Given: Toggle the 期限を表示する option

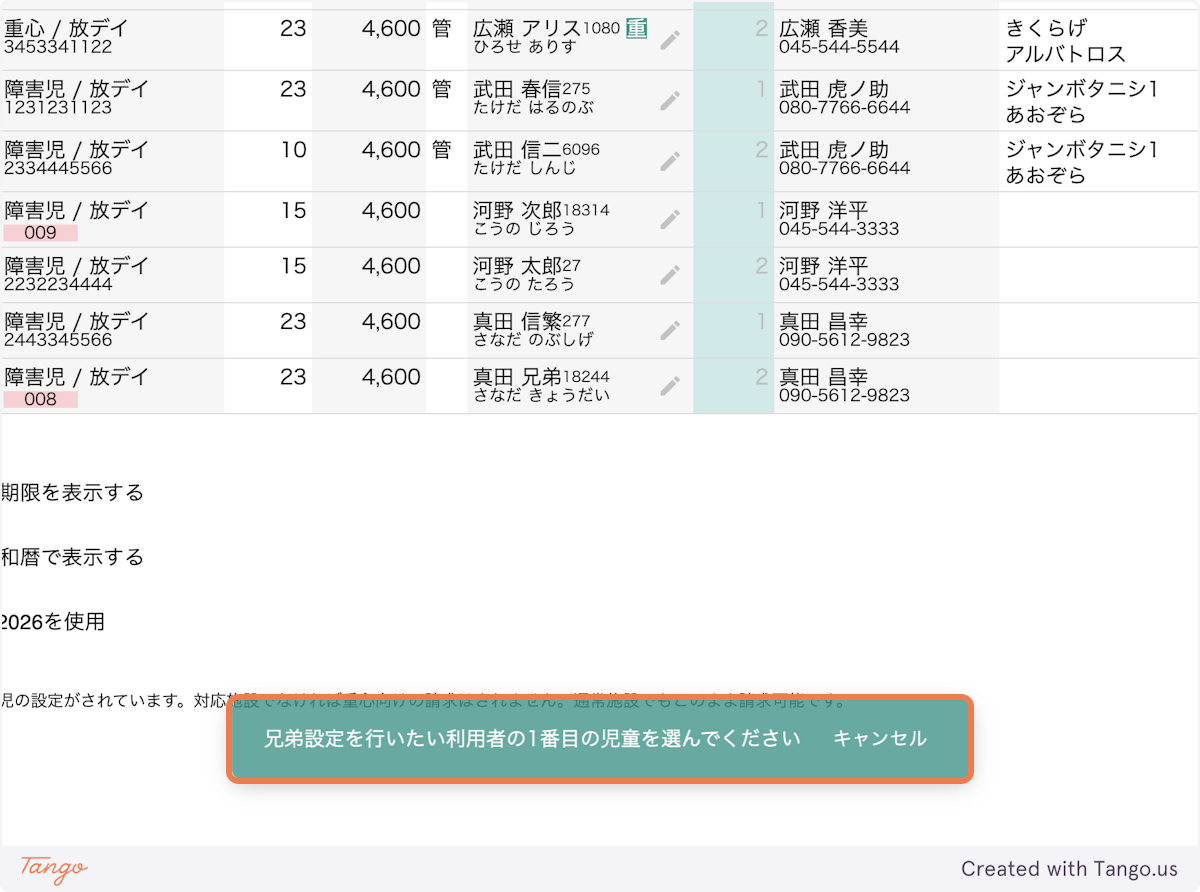Looking at the screenshot, I should click(x=72, y=492).
